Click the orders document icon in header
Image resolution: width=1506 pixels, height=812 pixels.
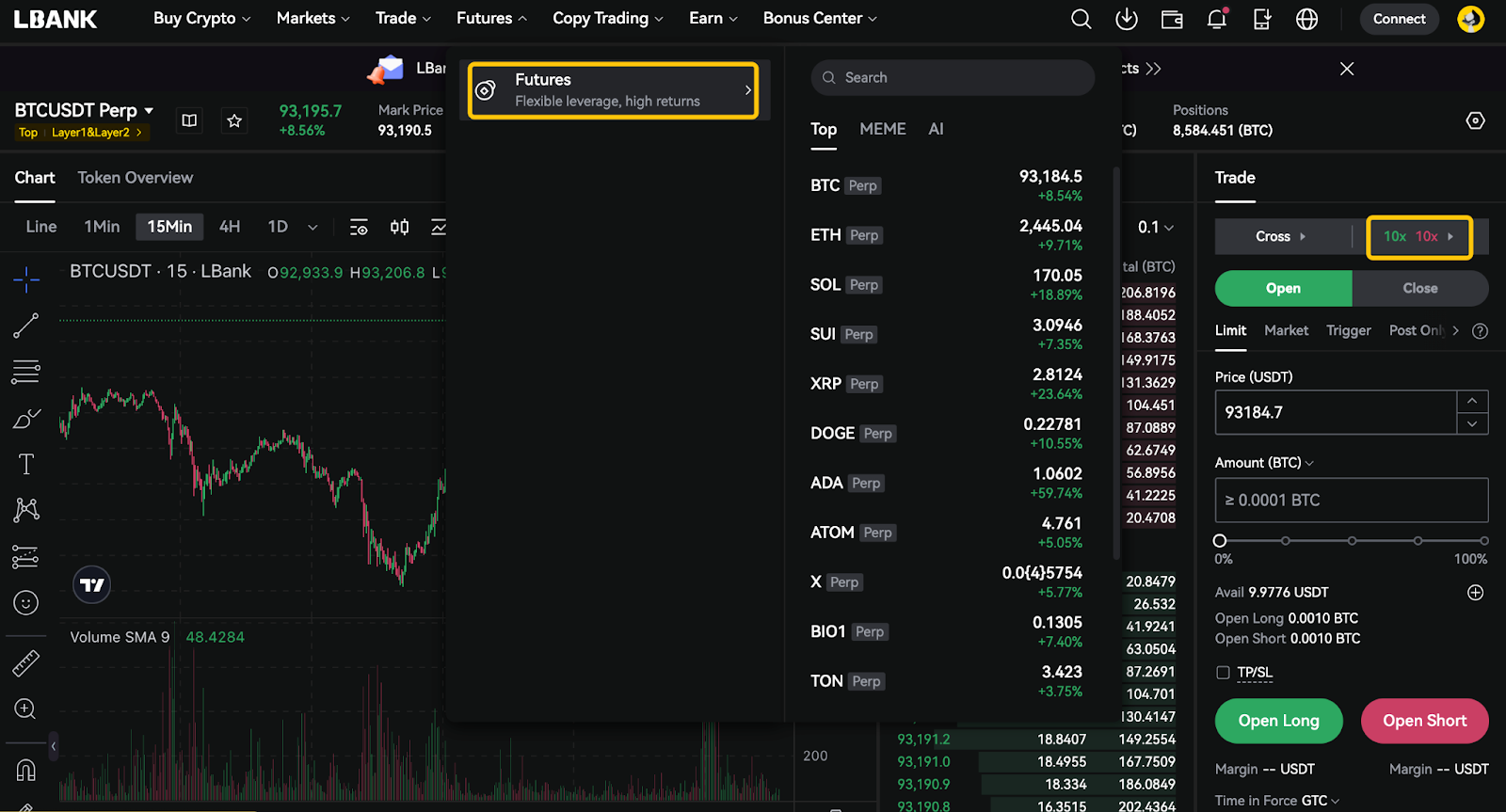coord(1262,19)
